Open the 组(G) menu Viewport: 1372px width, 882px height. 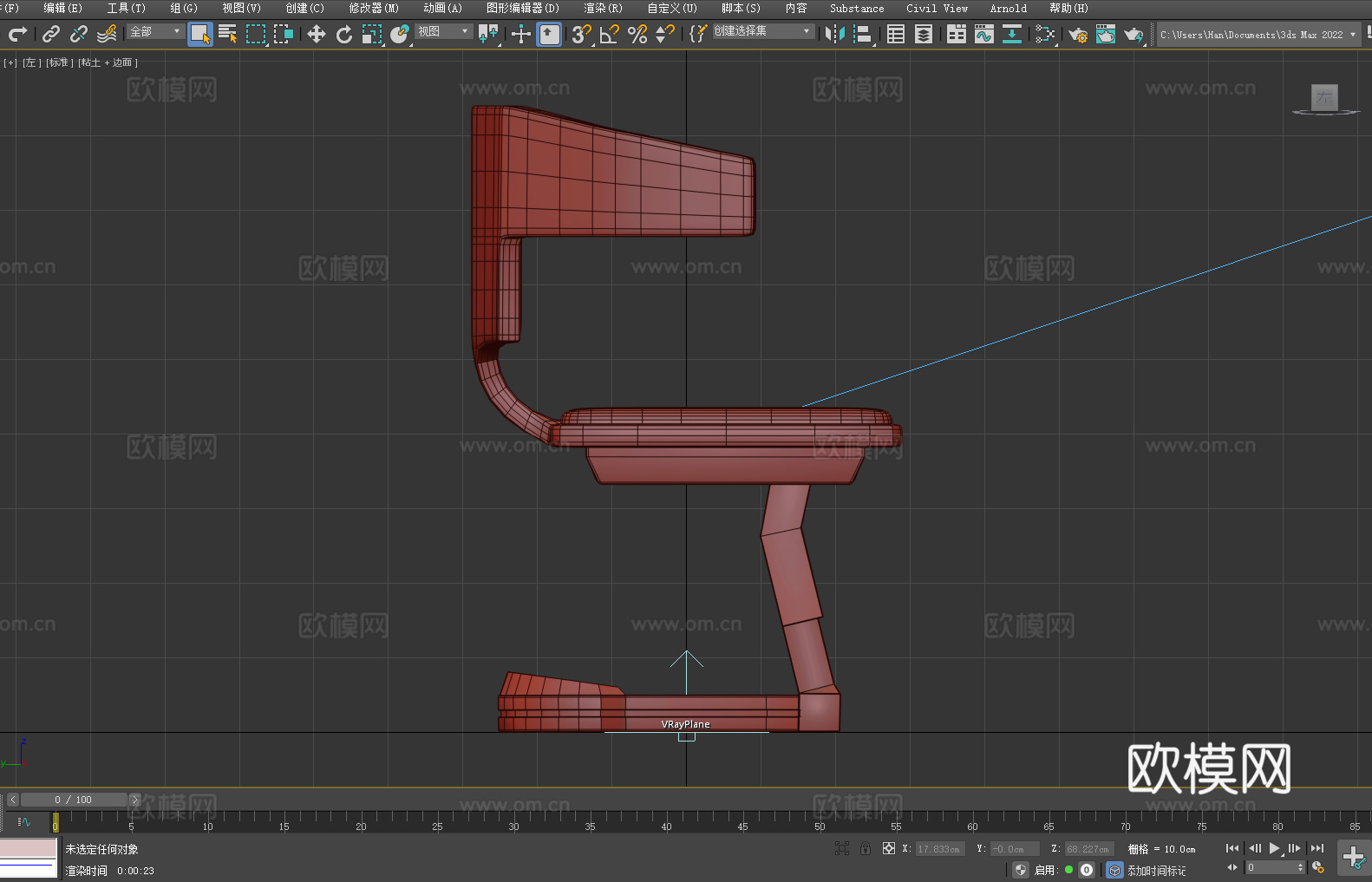[x=184, y=9]
